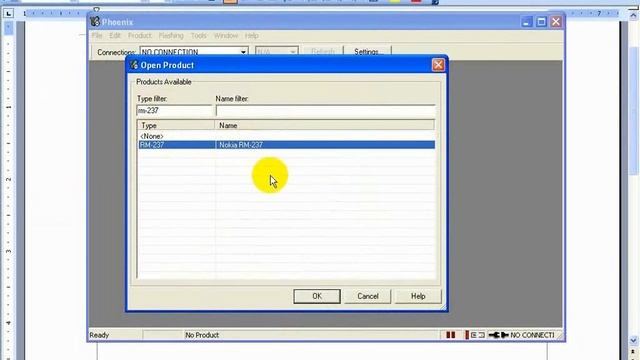
Task: Click the Phoenix app icon in title bar
Action: click(x=95, y=21)
